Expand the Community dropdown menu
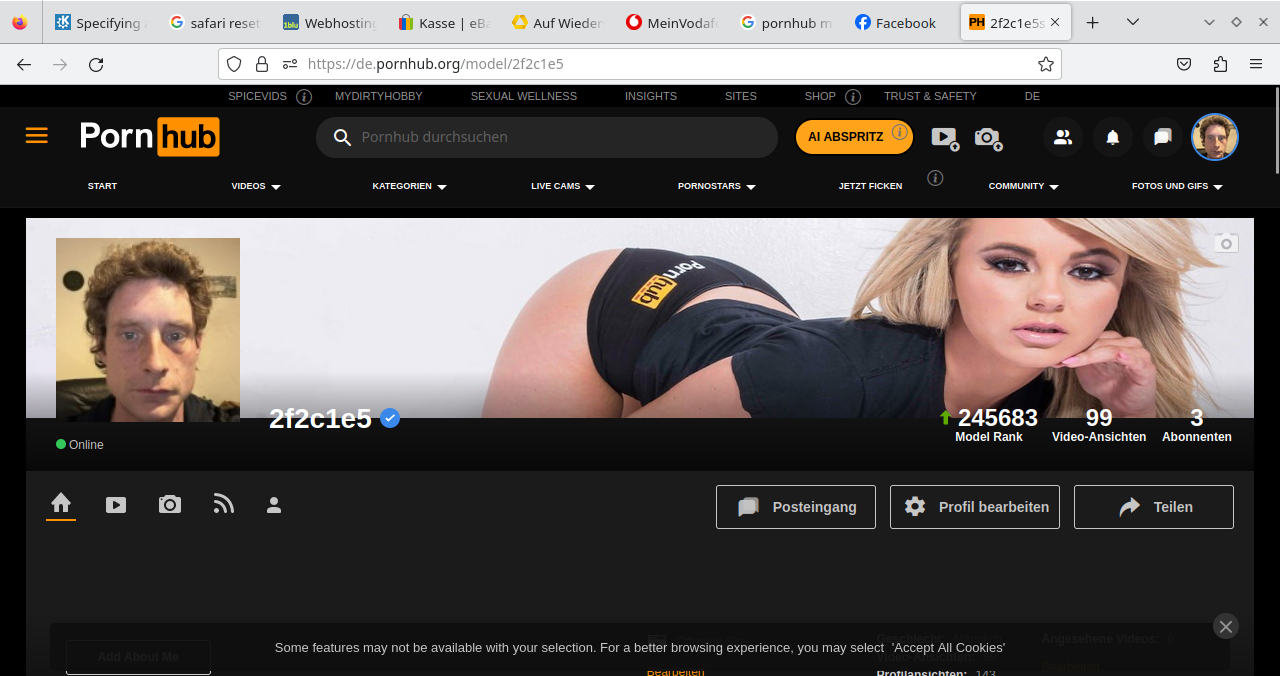Screen dimensions: 1280x676 1023,186
